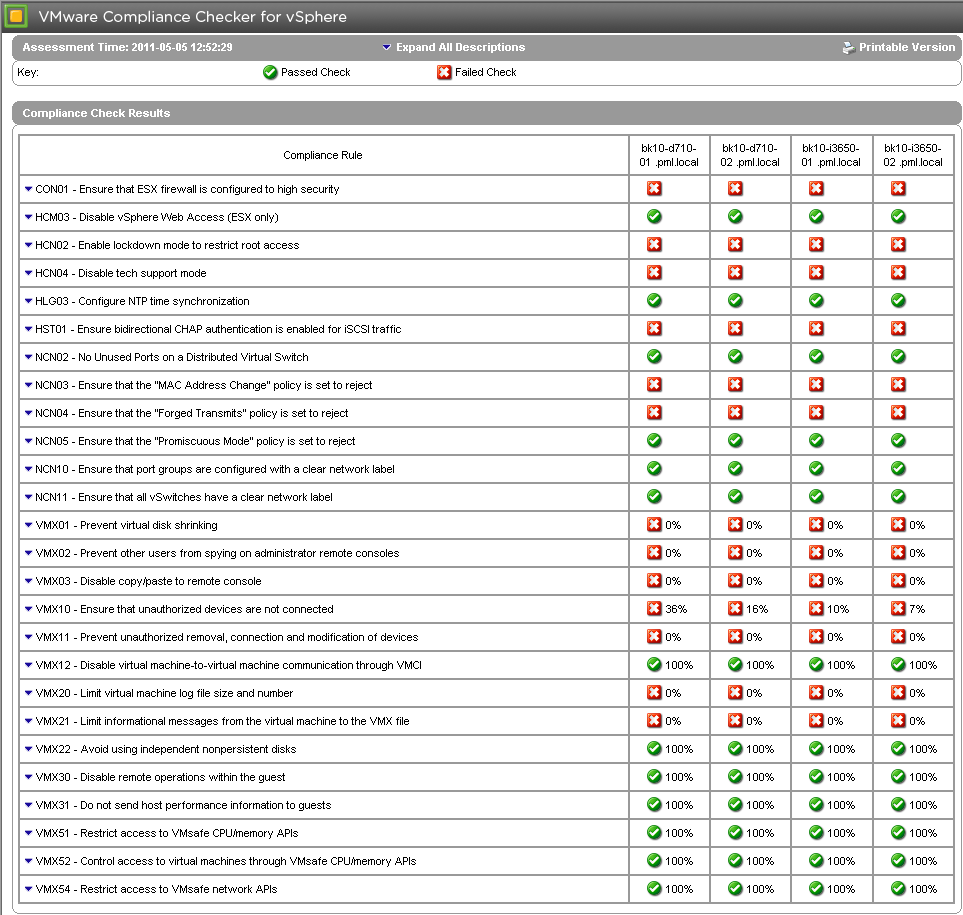Click the VMX03 Disable copy/paste rule

point(148,581)
